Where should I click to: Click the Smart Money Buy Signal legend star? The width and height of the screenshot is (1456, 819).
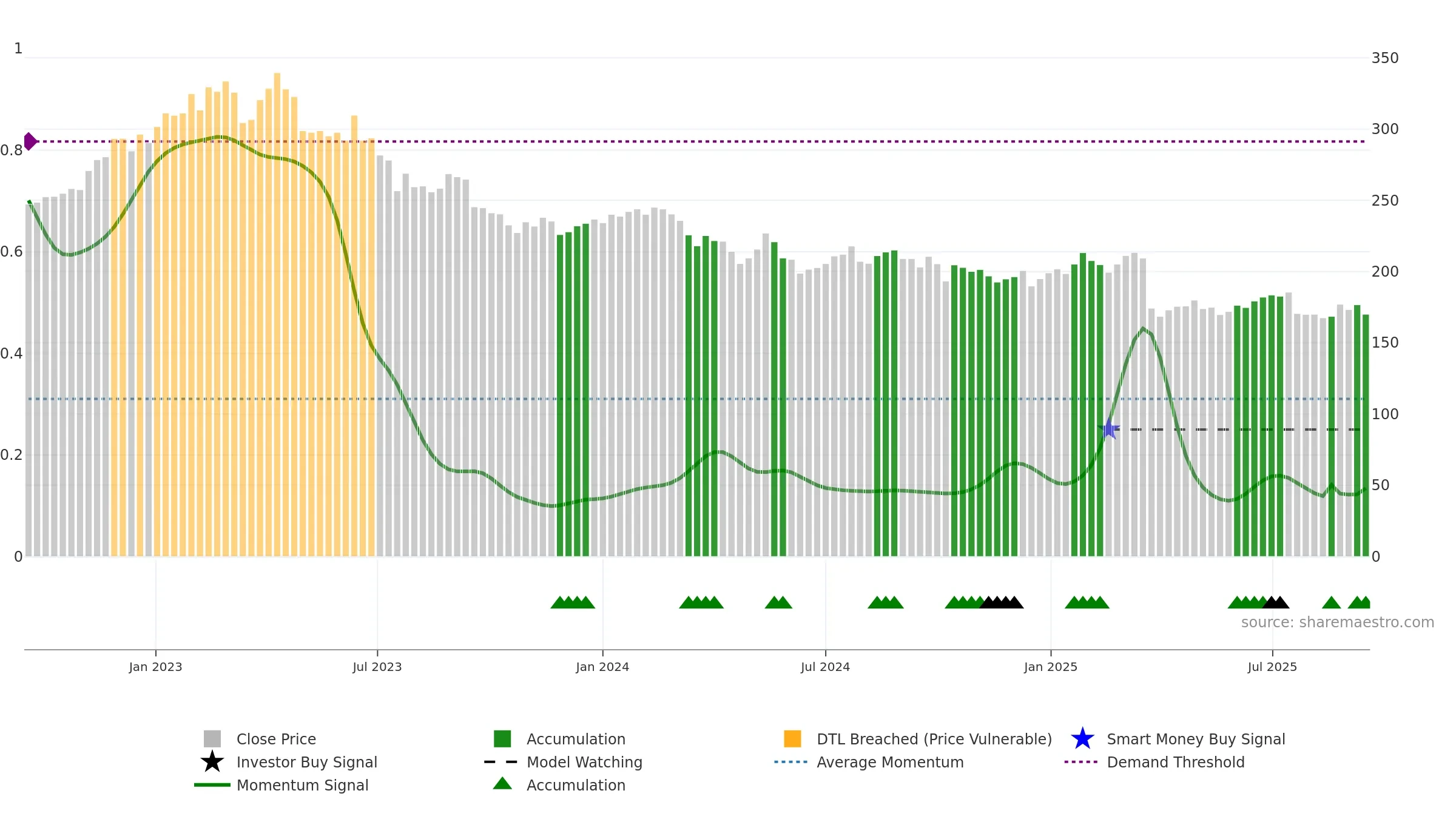(1083, 739)
